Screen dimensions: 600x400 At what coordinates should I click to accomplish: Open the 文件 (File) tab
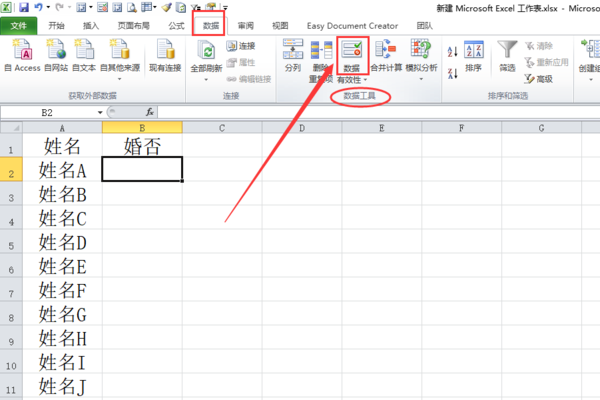click(x=19, y=26)
